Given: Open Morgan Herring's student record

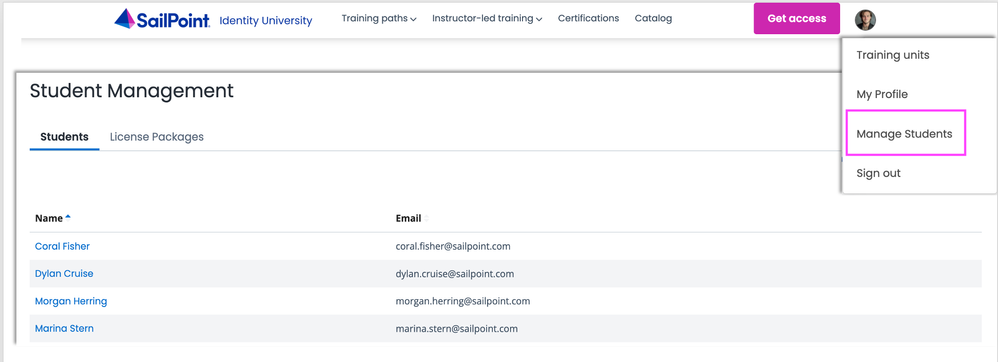Looking at the screenshot, I should tap(71, 301).
